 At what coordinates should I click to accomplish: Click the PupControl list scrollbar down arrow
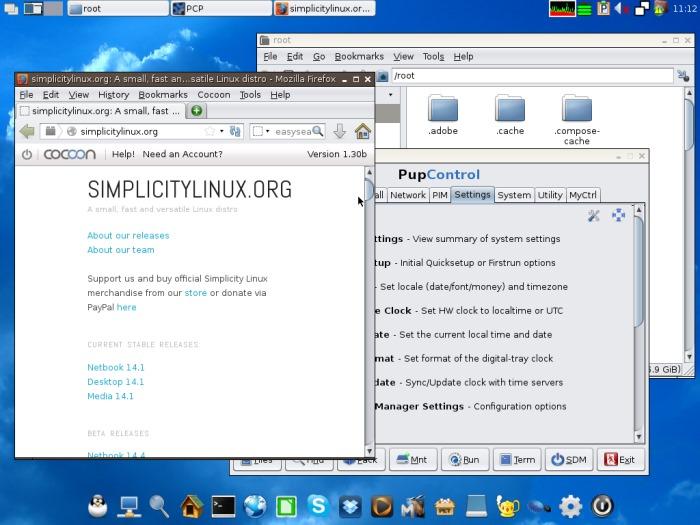pyautogui.click(x=638, y=436)
